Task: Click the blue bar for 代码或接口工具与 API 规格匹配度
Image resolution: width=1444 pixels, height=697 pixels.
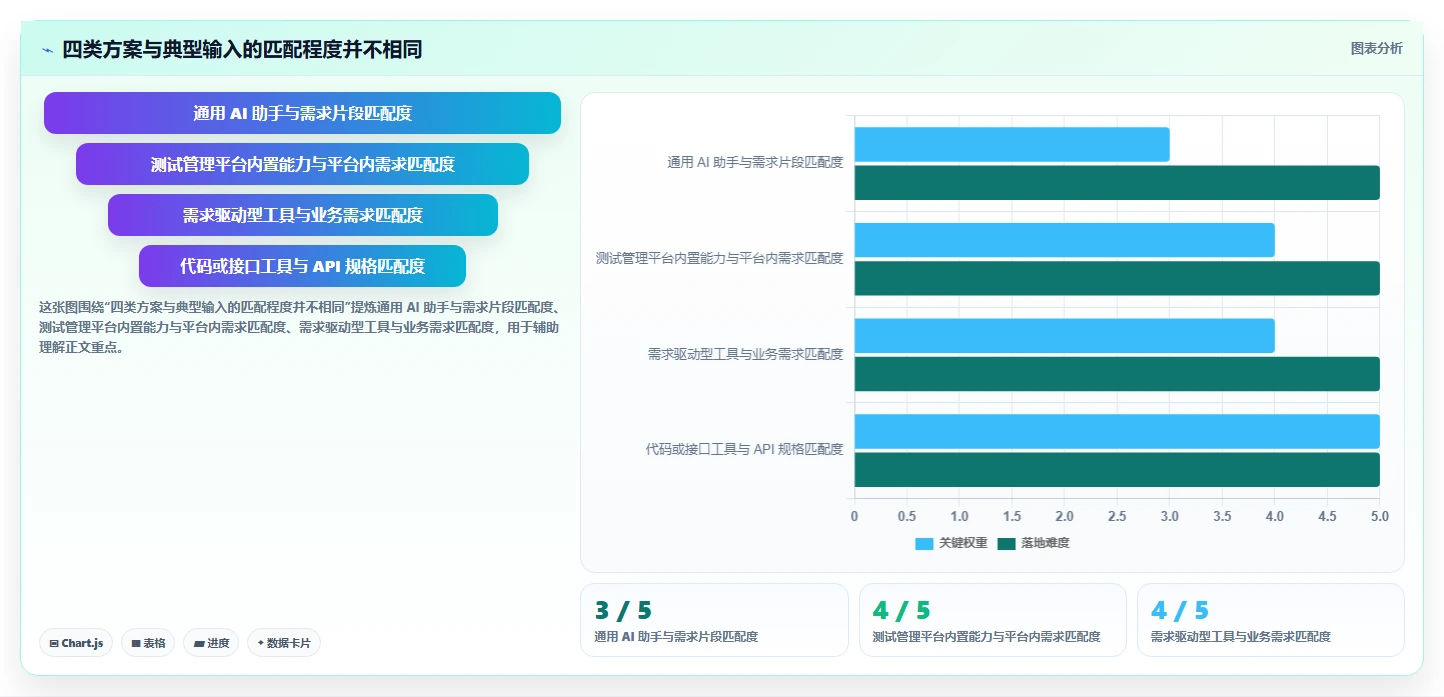Action: (x=1117, y=432)
